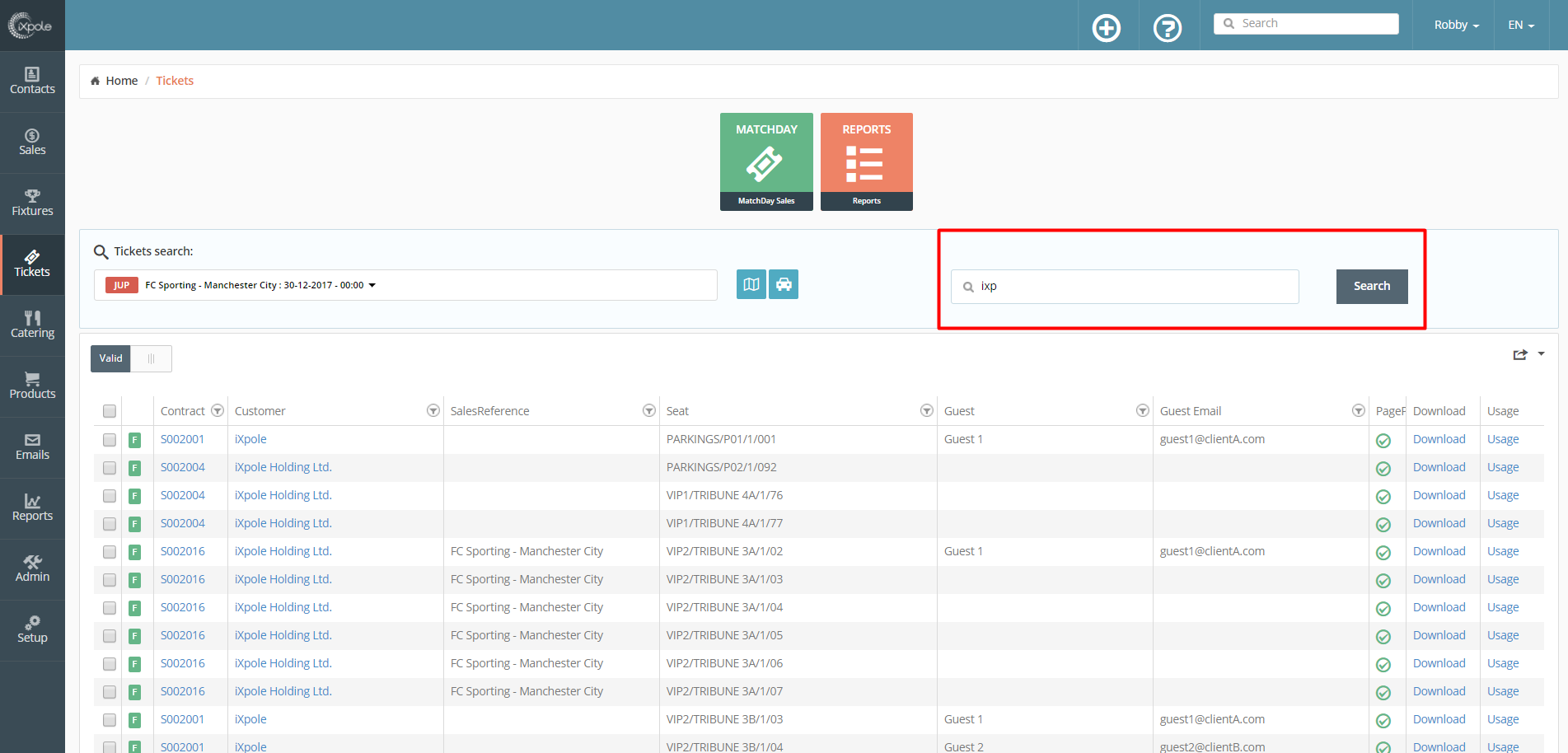Expand the export options caret

1541,353
